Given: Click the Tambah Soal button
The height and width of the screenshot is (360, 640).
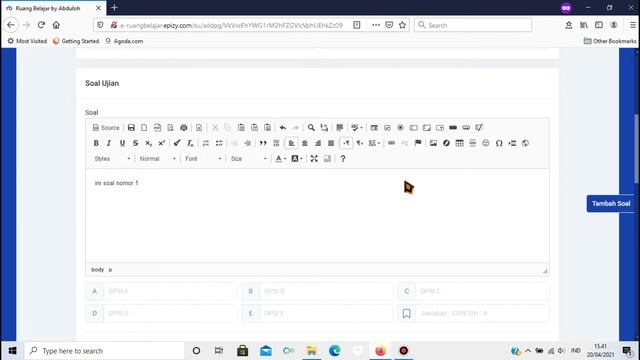Looking at the screenshot, I should point(611,204).
